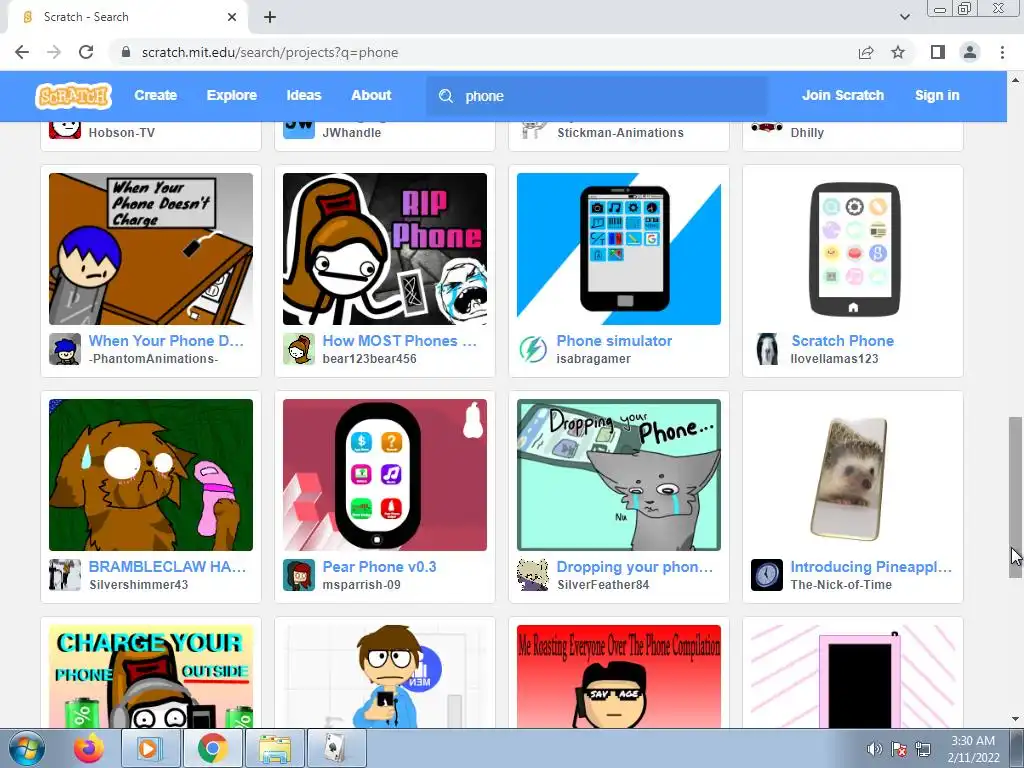Open Dropping your phon... project title
Viewport: 1024px width, 768px height.
click(x=635, y=567)
